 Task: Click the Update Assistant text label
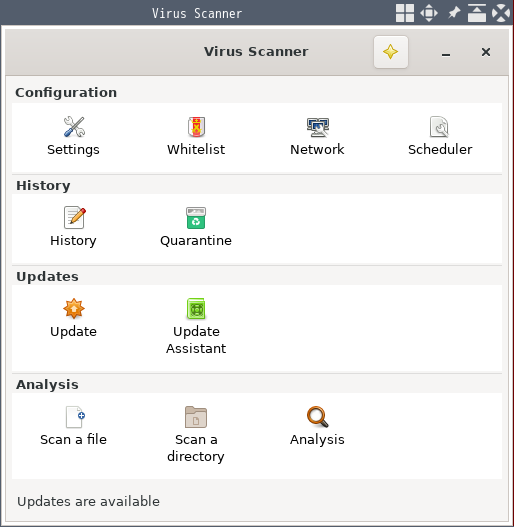tap(196, 340)
